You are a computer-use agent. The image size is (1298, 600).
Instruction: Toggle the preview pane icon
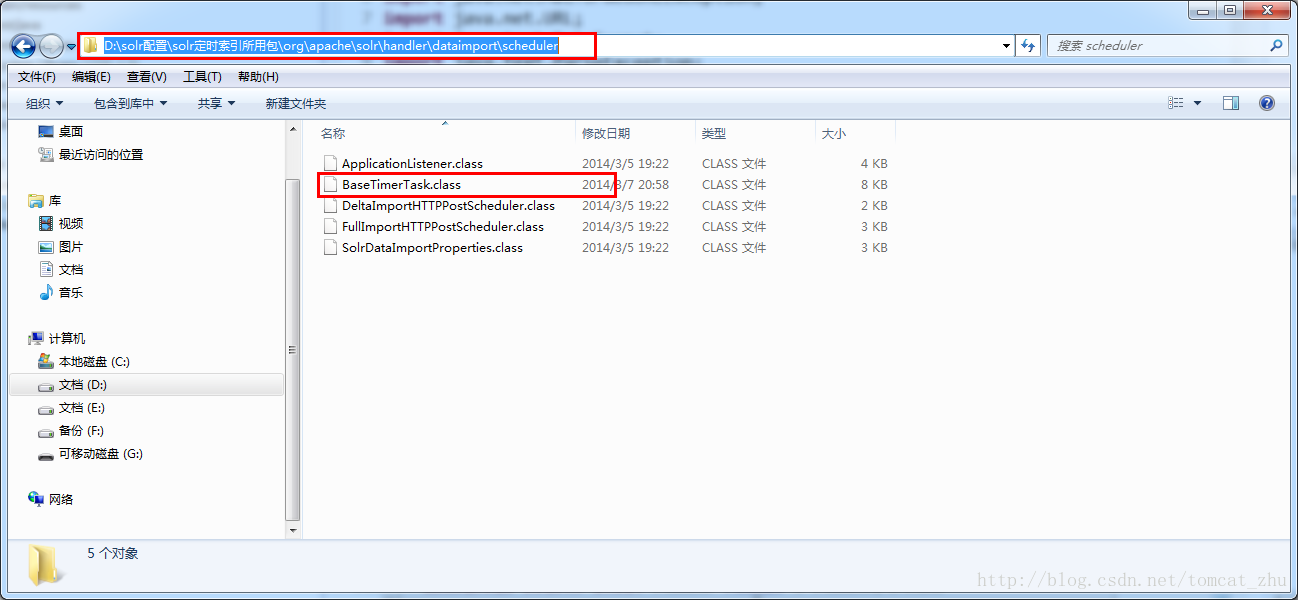1231,103
